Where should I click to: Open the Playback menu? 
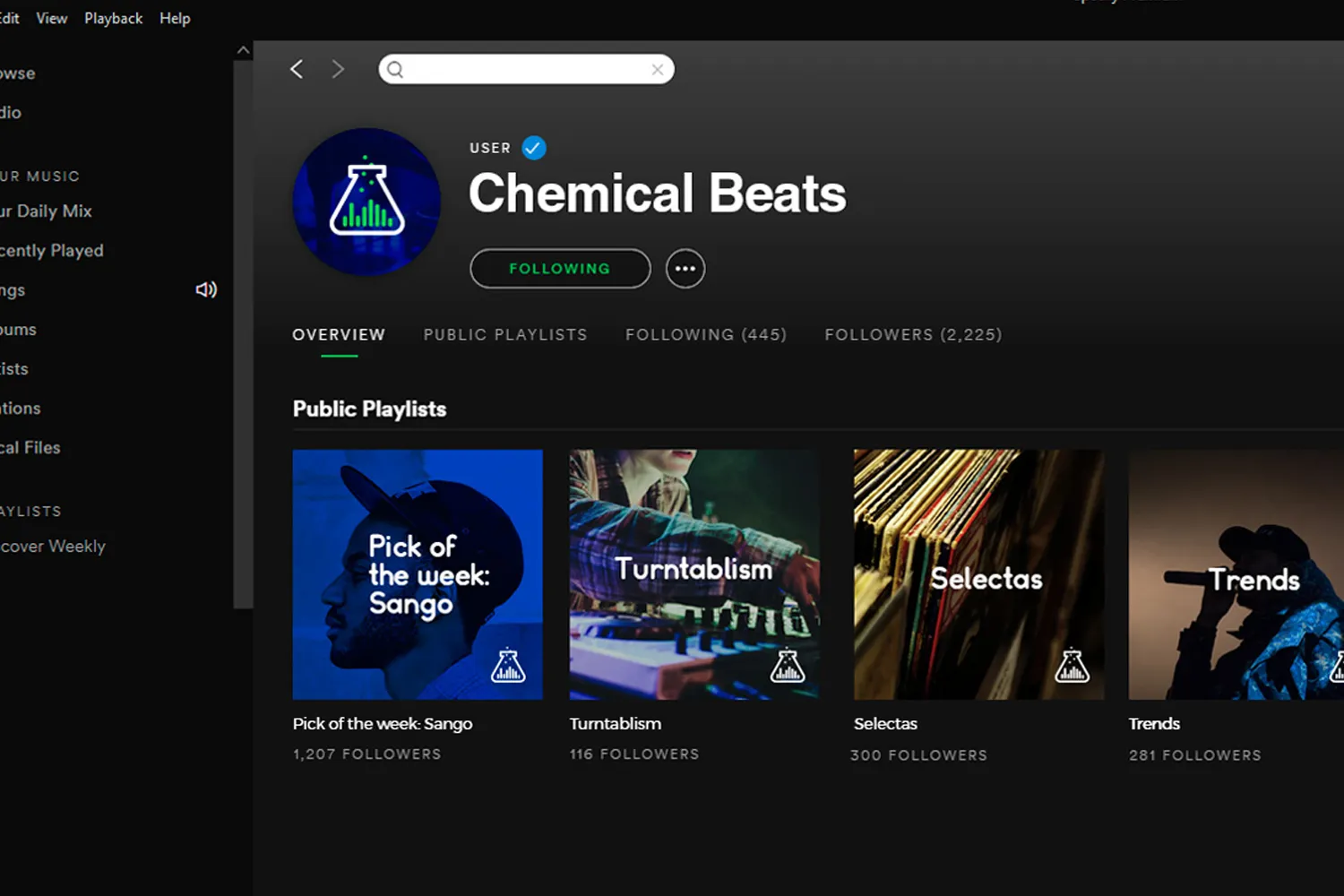113,18
